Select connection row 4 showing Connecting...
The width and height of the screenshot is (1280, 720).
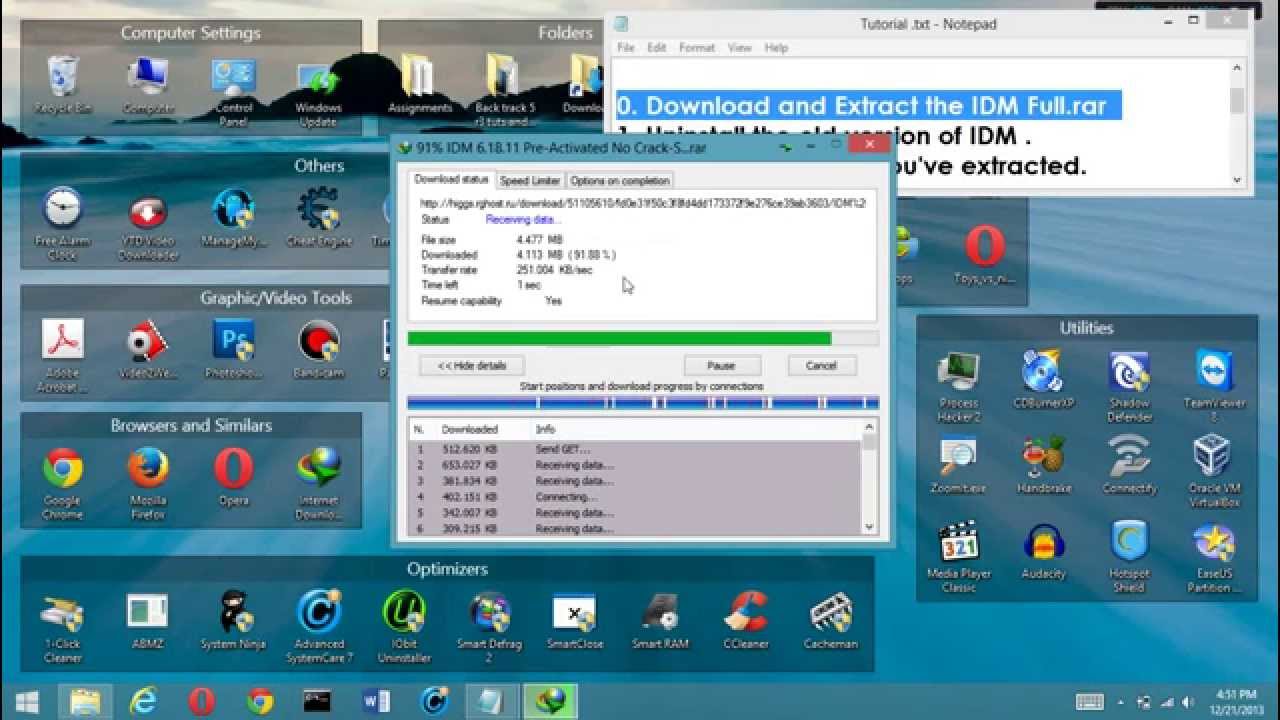point(635,497)
